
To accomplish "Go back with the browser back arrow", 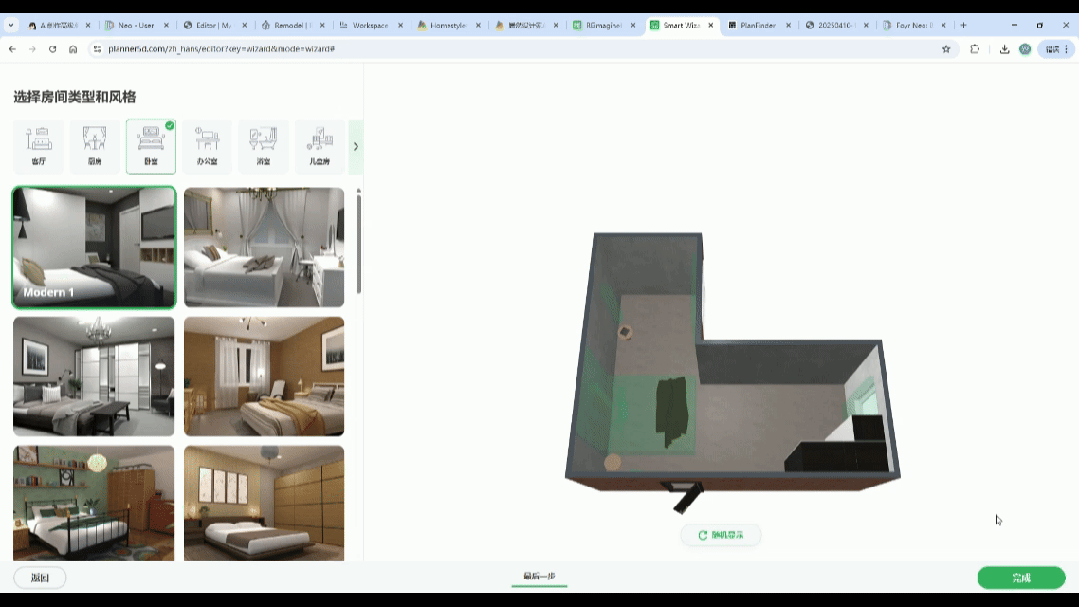I will [x=12, y=49].
